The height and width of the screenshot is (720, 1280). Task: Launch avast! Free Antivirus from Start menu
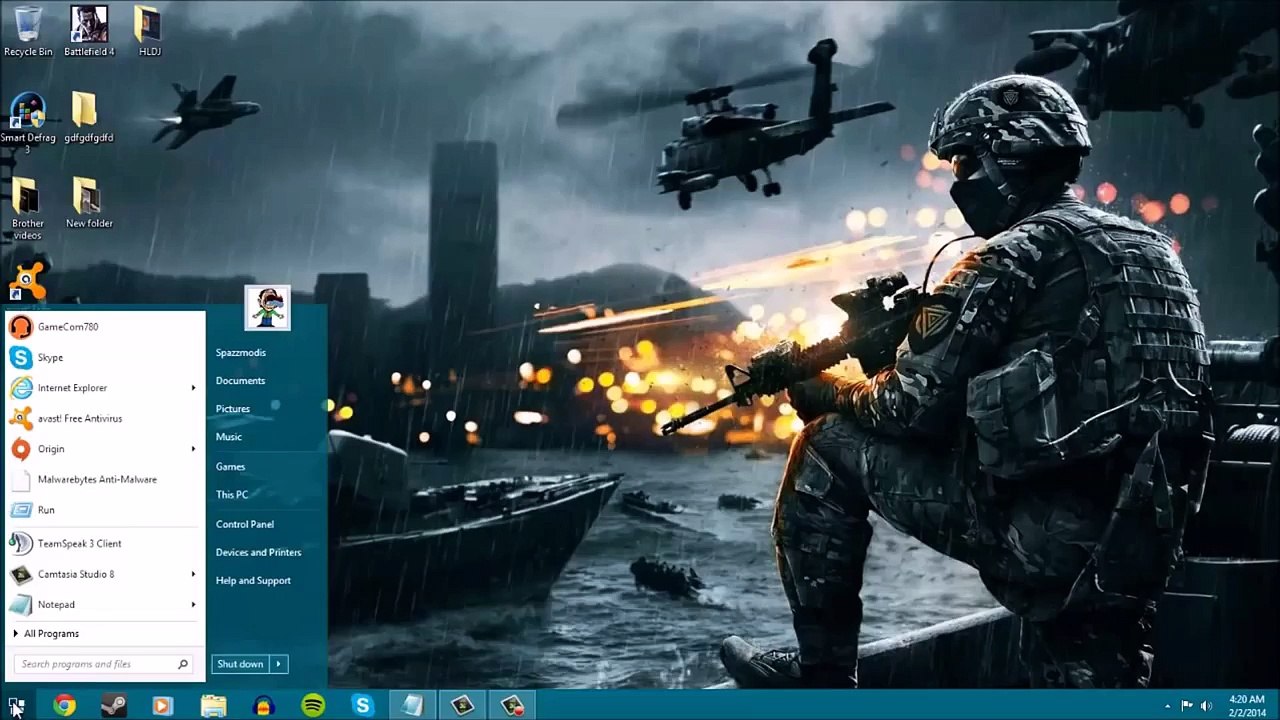[x=104, y=418]
